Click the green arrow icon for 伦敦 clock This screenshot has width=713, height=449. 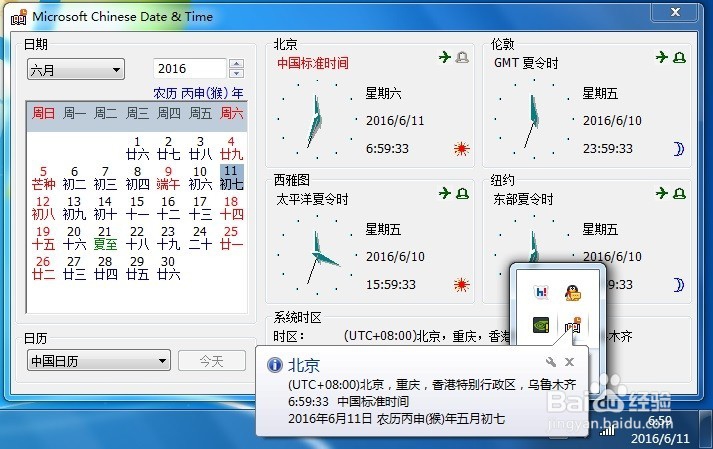coord(662,57)
